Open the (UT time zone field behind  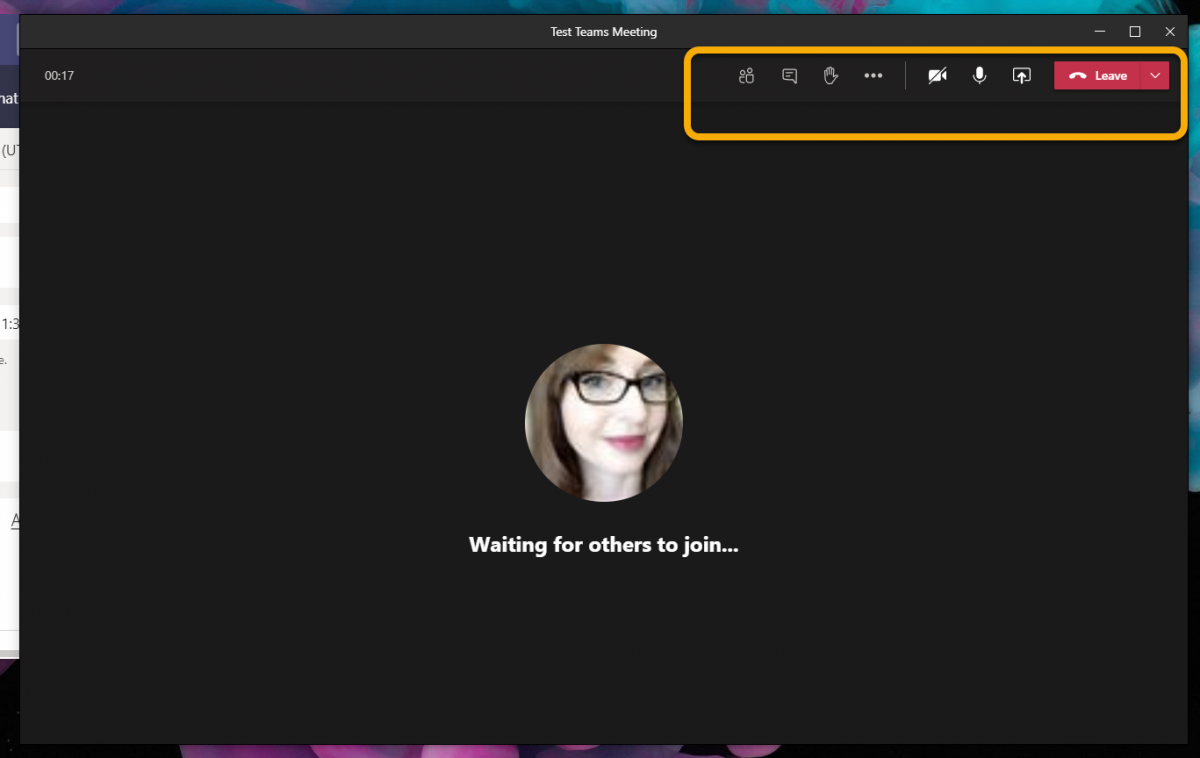pyautogui.click(x=9, y=150)
